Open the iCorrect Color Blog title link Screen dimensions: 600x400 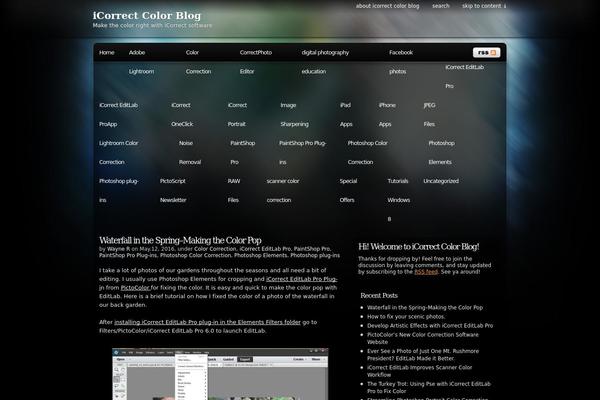pos(147,16)
